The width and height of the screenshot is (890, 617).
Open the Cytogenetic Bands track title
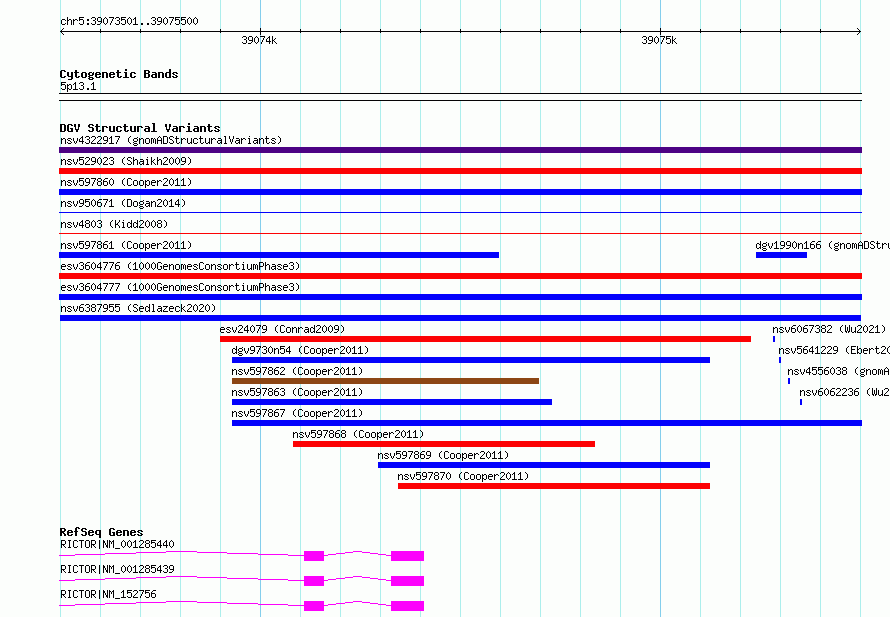(119, 74)
